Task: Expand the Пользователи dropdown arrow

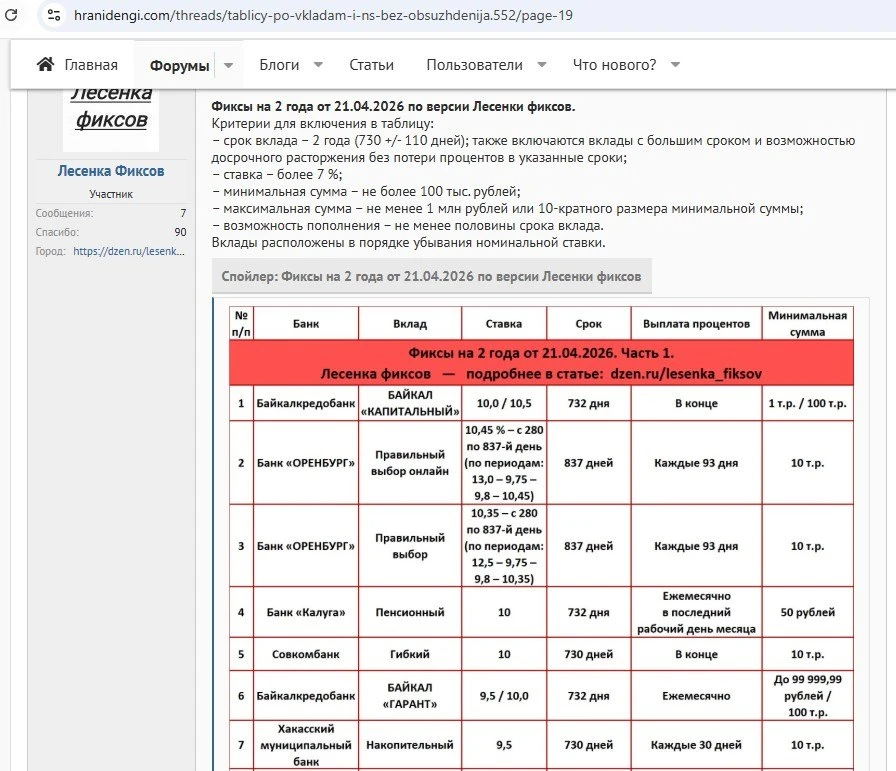Action: tap(542, 65)
